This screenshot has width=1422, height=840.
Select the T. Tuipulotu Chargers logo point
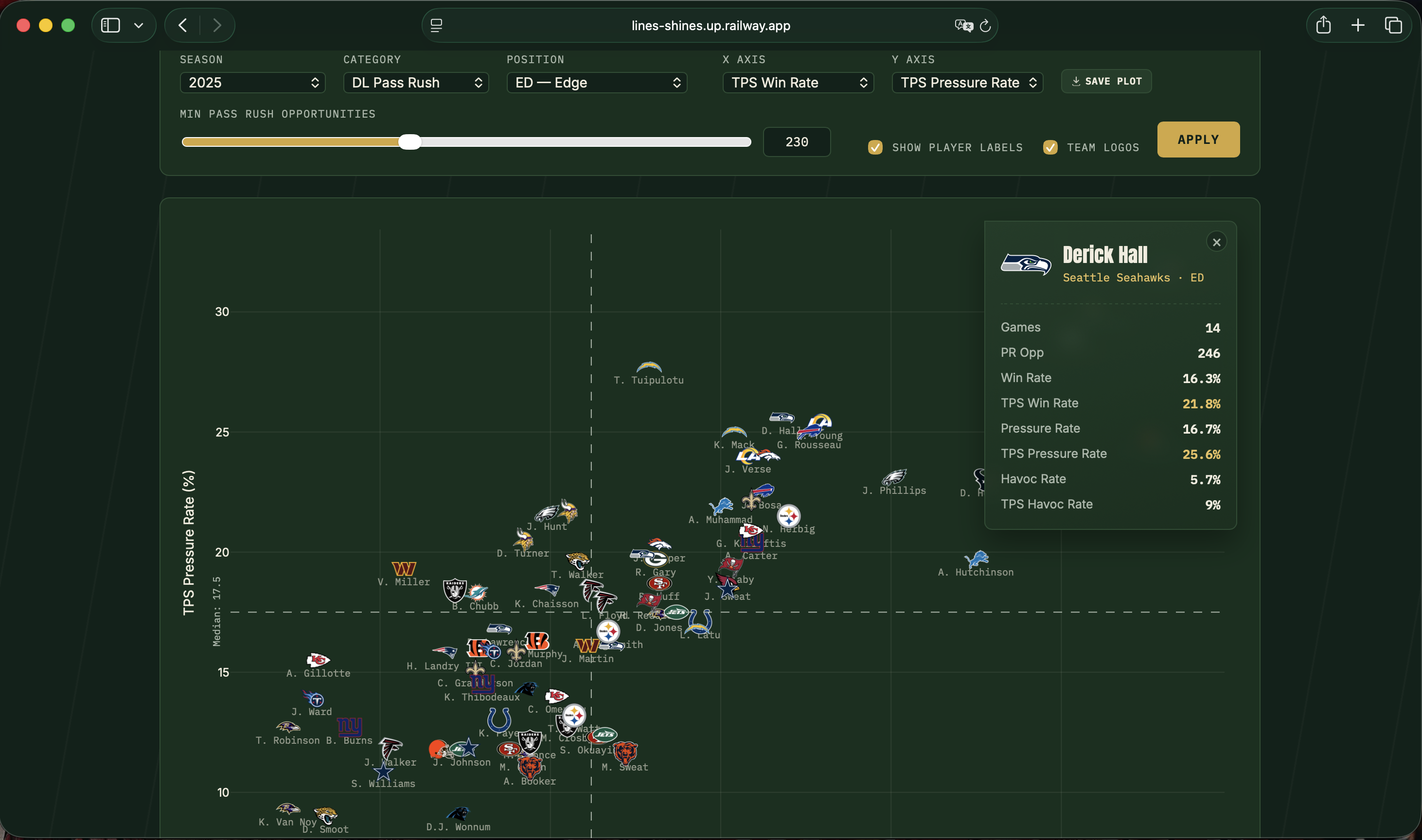pos(649,367)
